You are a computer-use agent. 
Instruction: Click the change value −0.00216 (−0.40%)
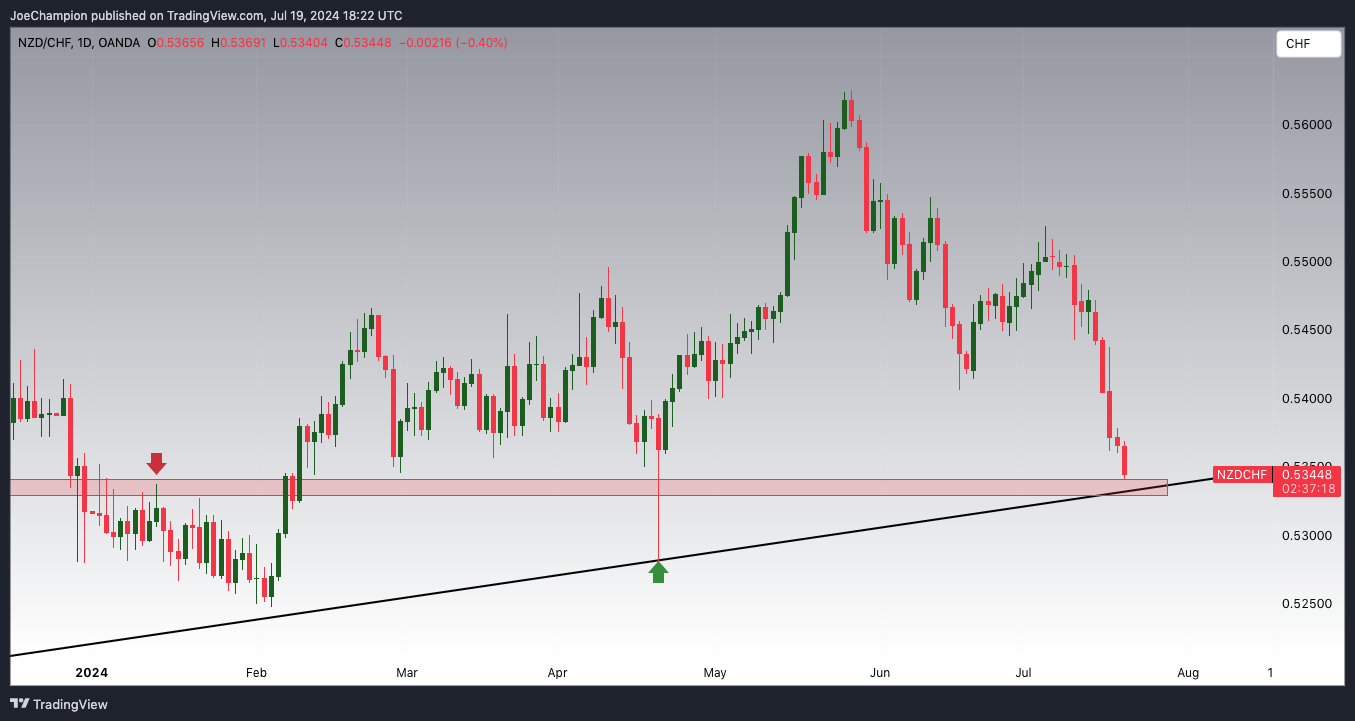click(453, 43)
